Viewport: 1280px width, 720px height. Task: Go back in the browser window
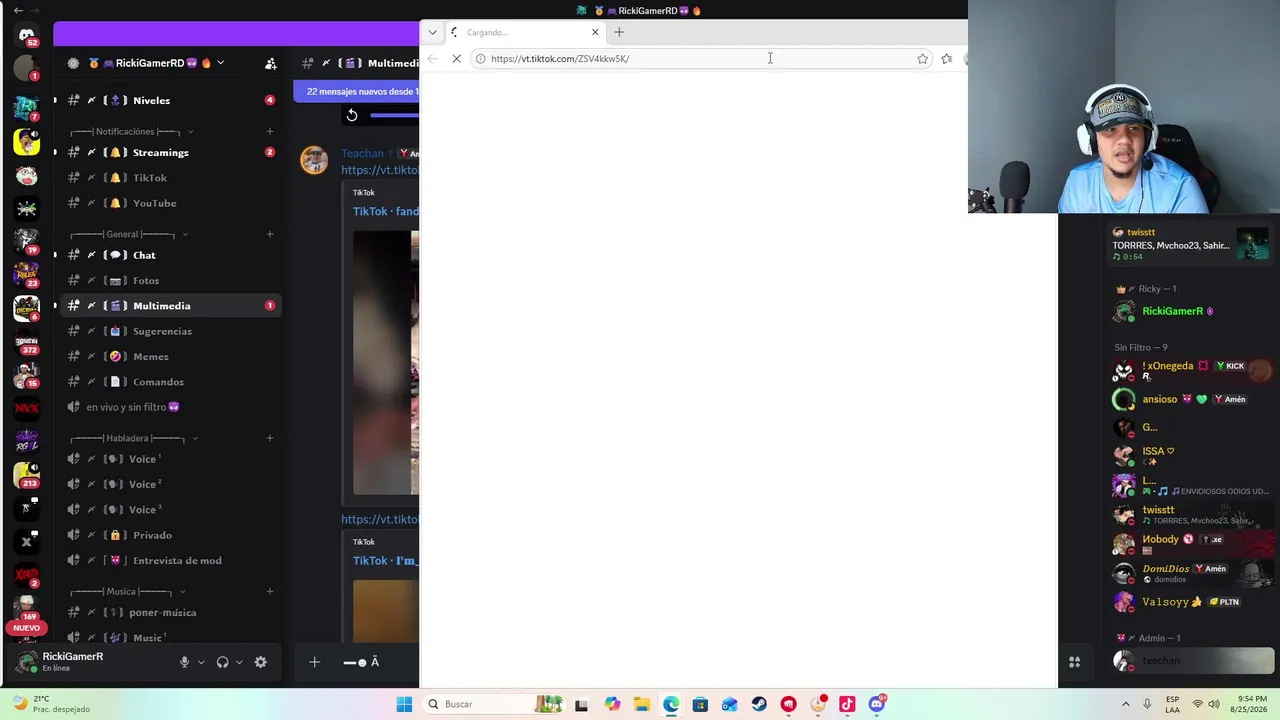(432, 59)
